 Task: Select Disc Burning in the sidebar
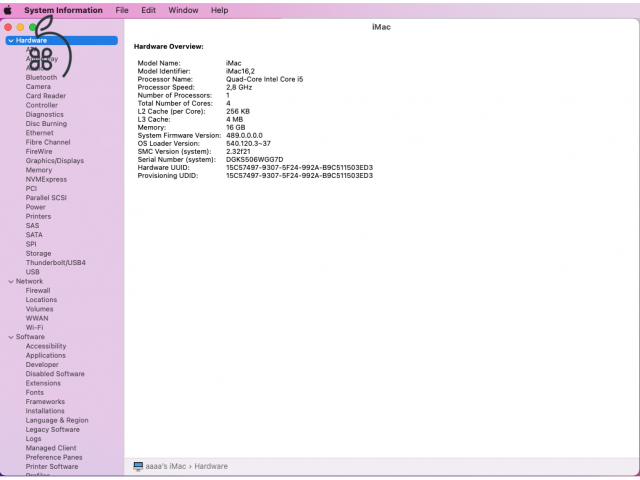pos(46,124)
